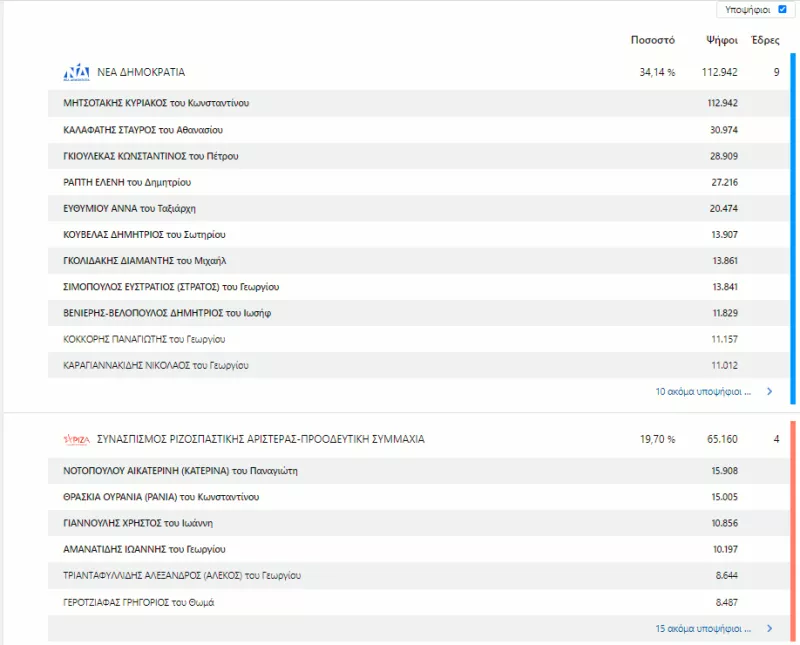Click vote count 27.216
This screenshot has width=800, height=645.
724,182
